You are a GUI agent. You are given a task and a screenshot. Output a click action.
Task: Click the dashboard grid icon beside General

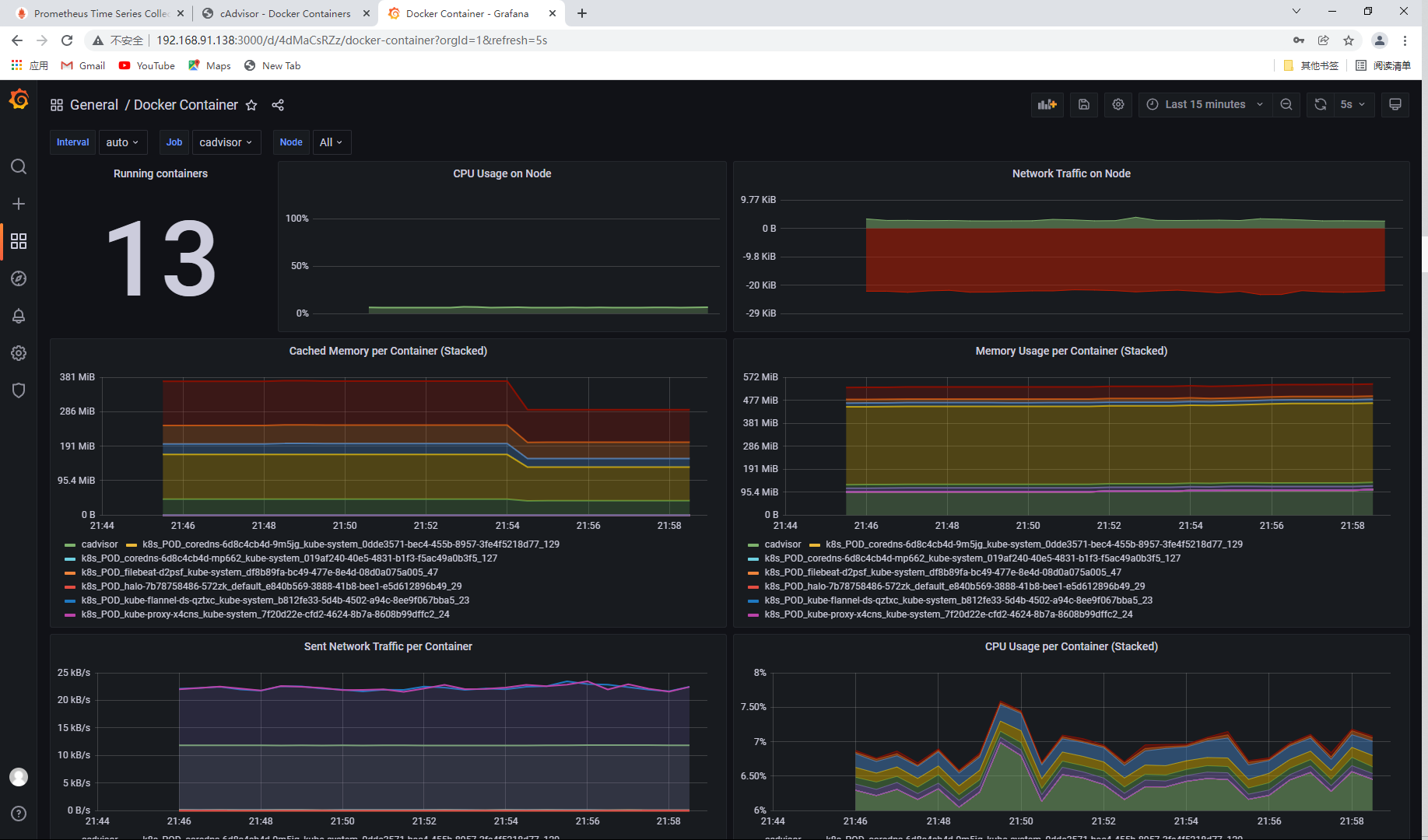[x=57, y=105]
